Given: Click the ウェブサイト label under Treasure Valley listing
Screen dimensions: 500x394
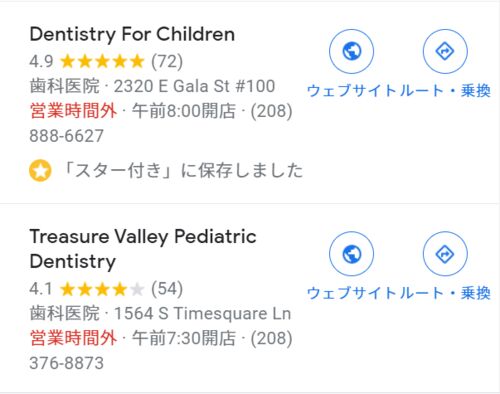Looking at the screenshot, I should 352,293.
